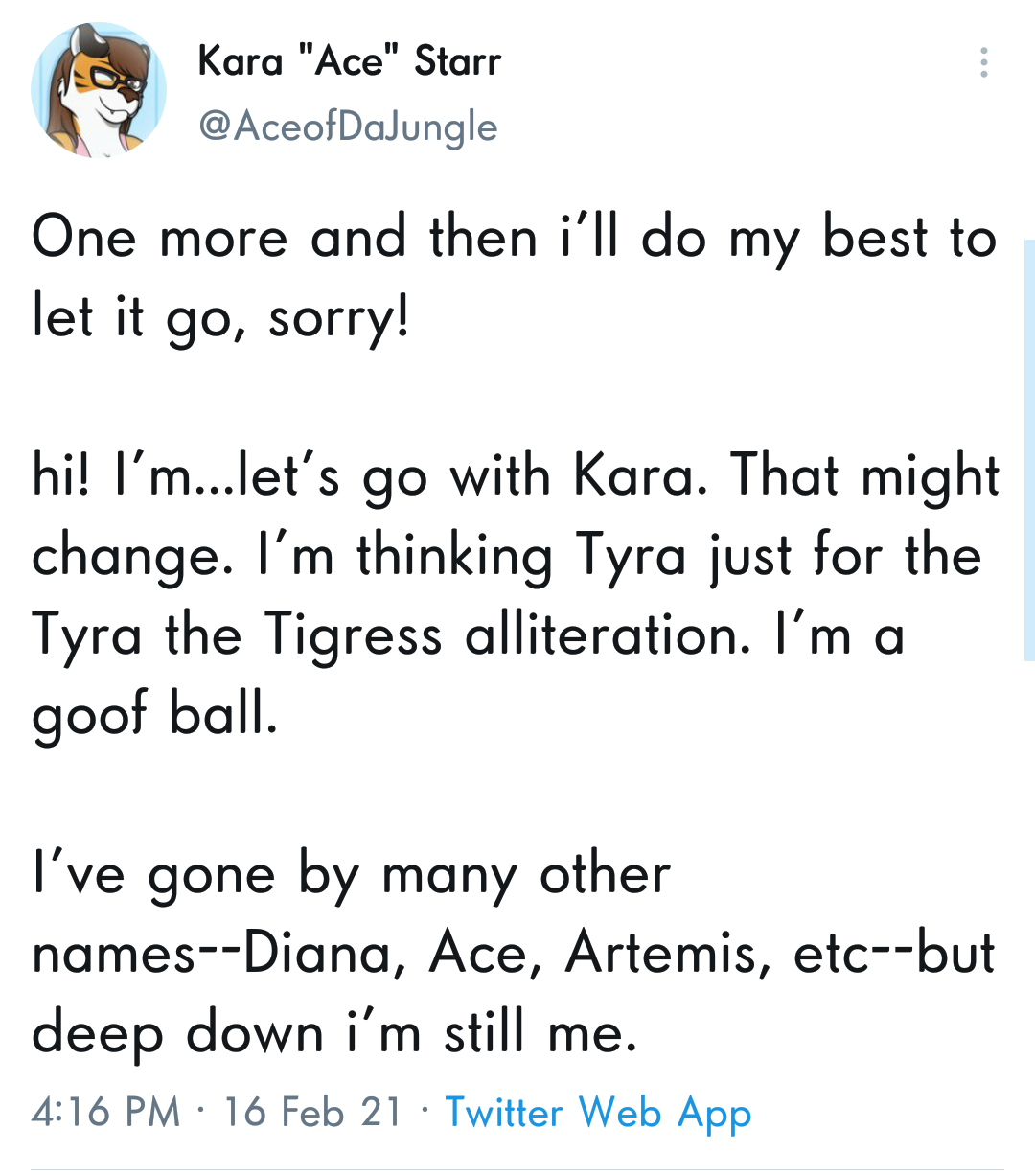Click the "Tyra the Tigress alliteration" line
Image resolution: width=1035 pixels, height=1176 pixels.
(x=469, y=636)
